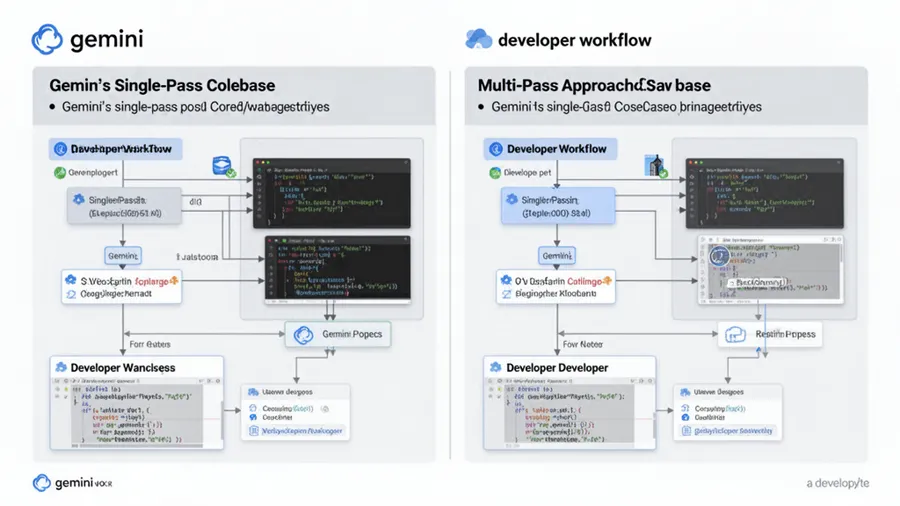
Task: Click the 'Gemini Popecs' box
Action: [x=338, y=334]
